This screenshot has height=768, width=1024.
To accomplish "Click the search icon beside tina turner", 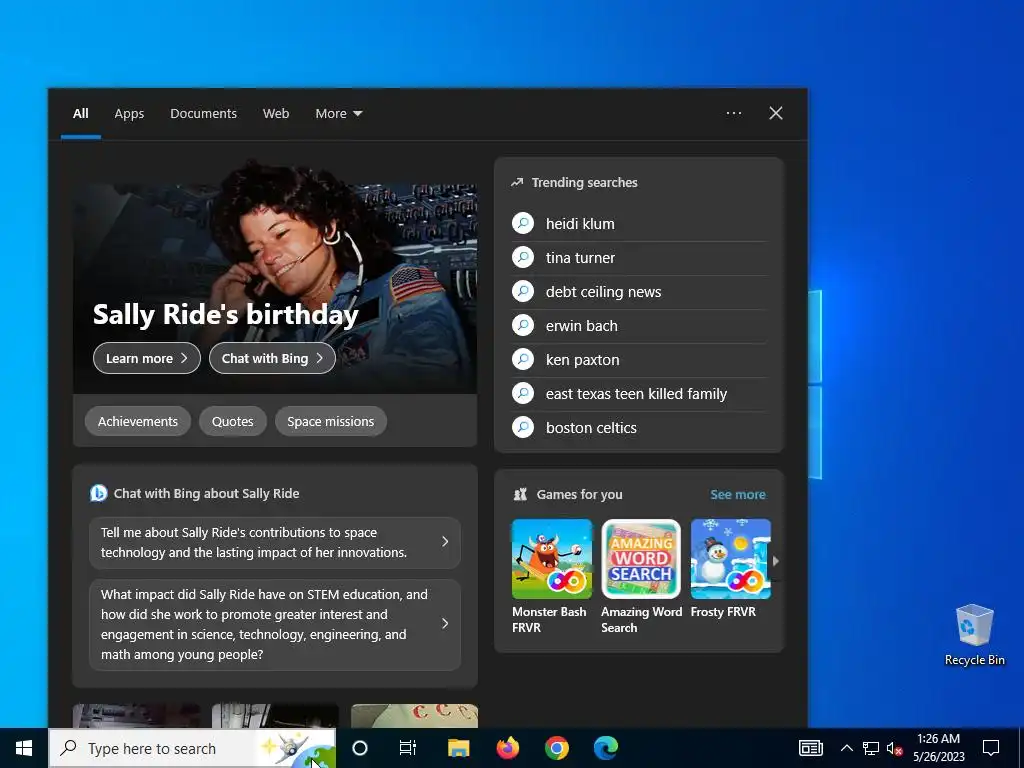I will [522, 257].
